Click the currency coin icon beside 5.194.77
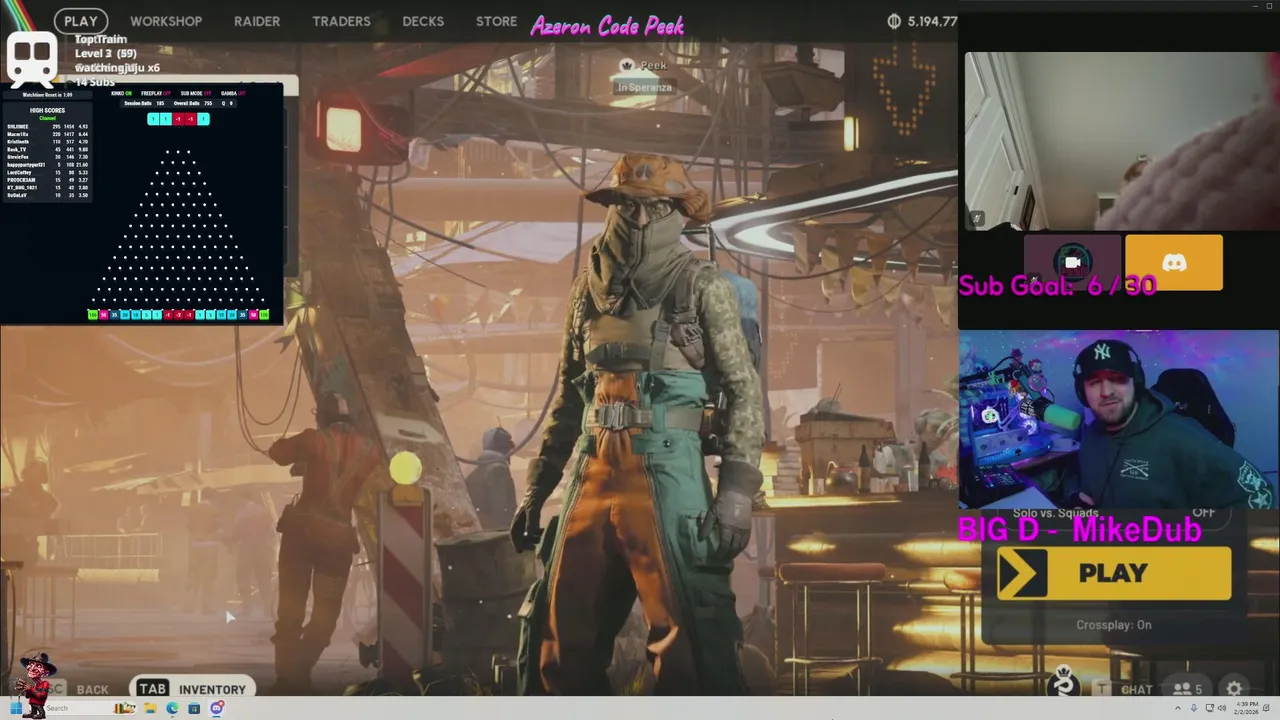Viewport: 1280px width, 720px height. (894, 21)
